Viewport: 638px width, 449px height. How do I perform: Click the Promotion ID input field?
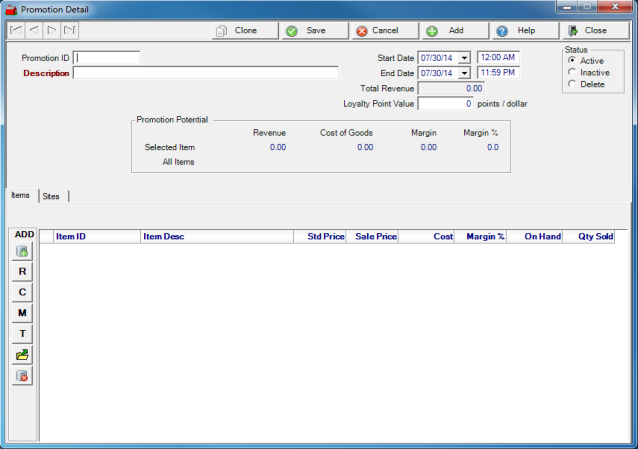(x=107, y=58)
